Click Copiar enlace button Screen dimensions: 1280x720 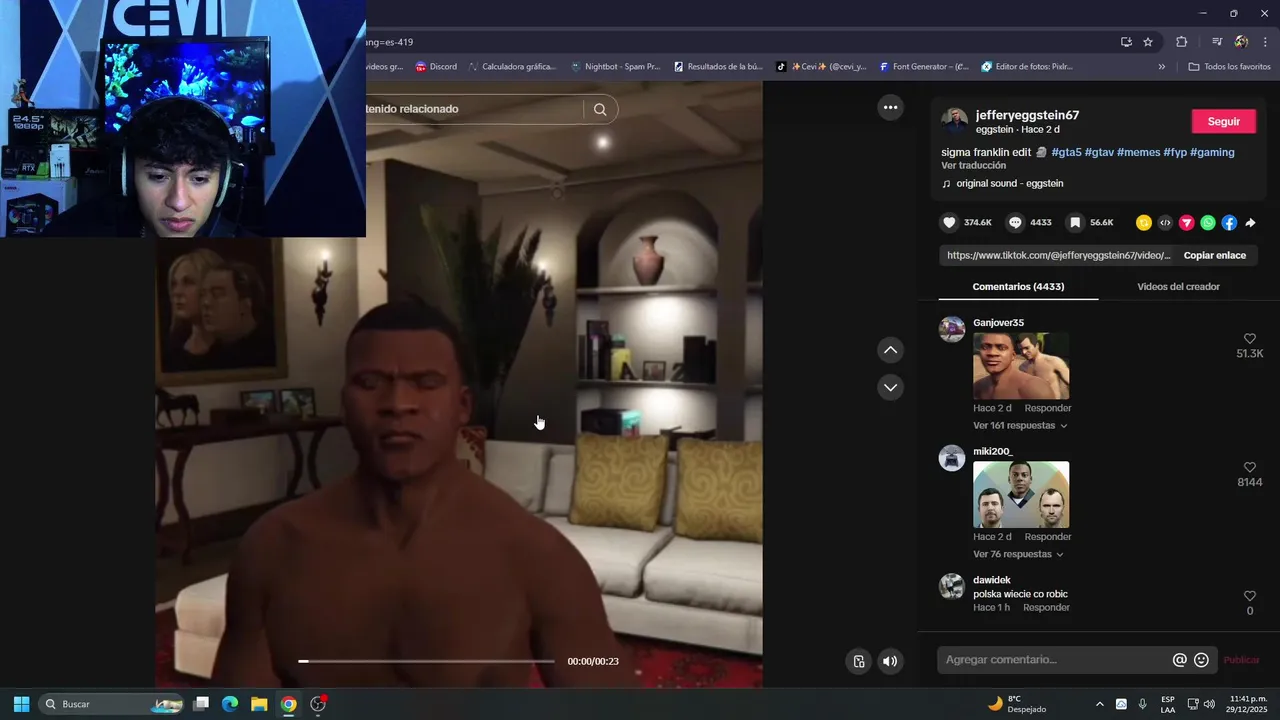pyautogui.click(x=1214, y=255)
